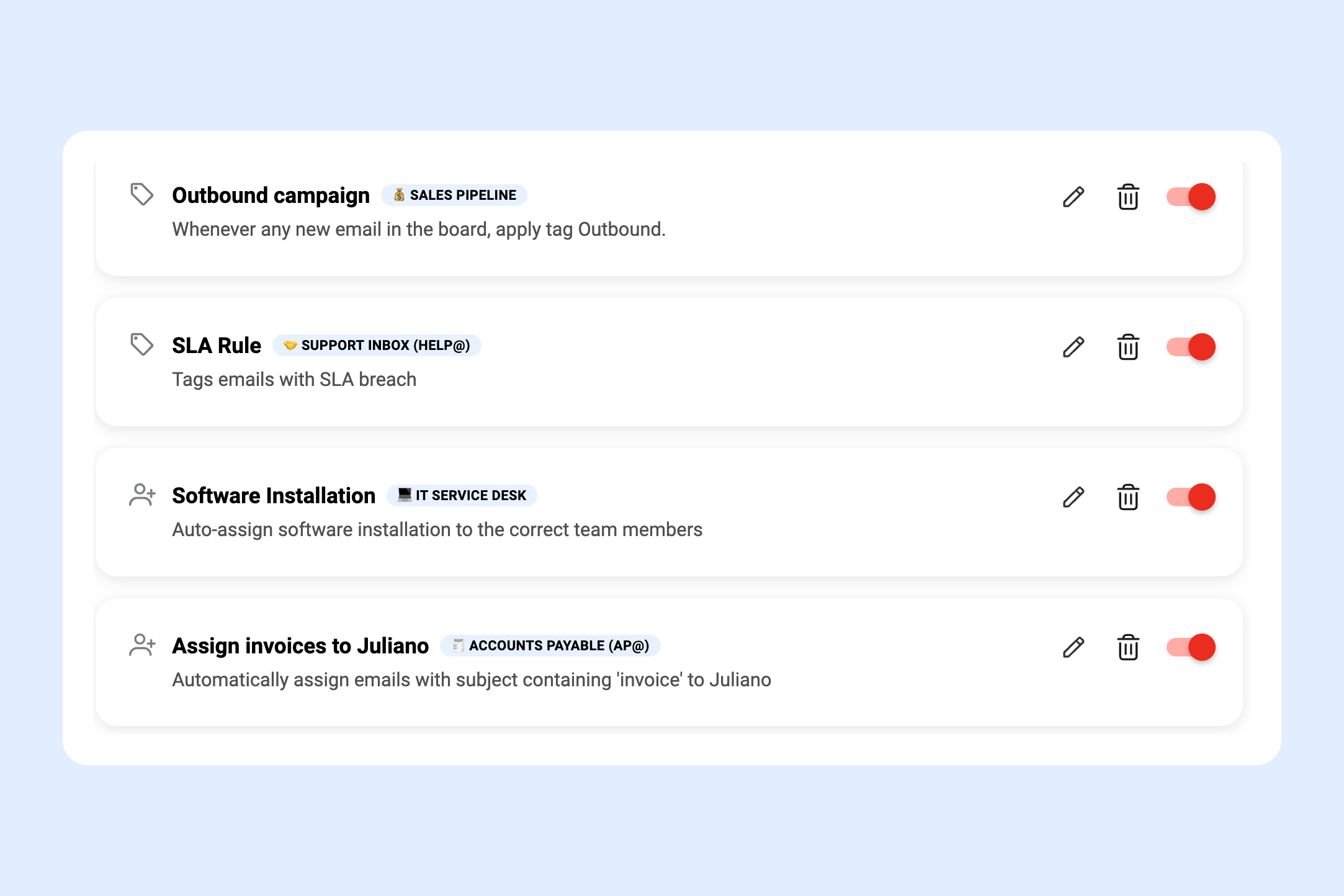
Task: Open the Assign invoices to Juliano title
Action: (x=300, y=645)
